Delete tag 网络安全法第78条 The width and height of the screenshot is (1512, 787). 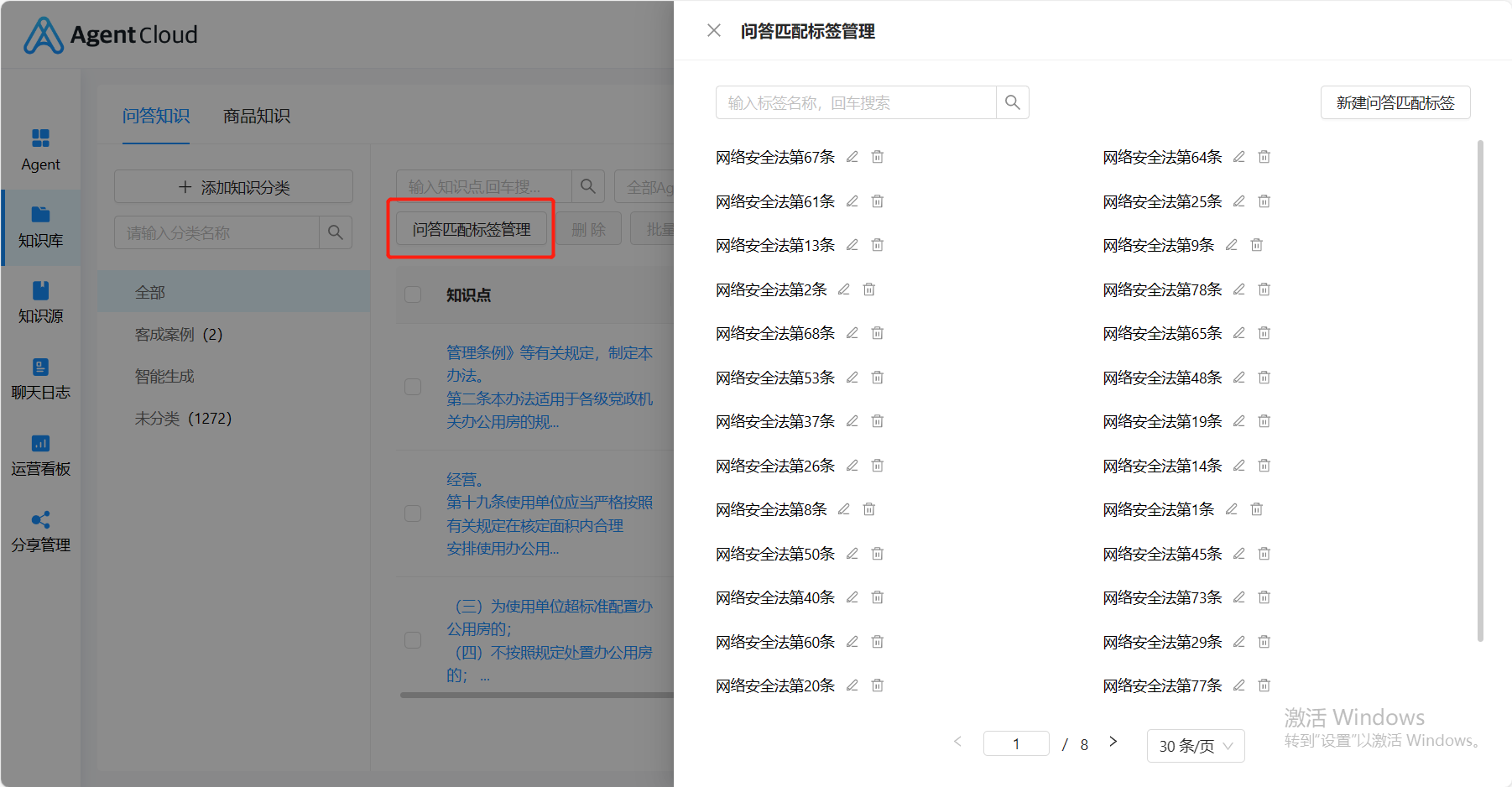pos(1264,289)
